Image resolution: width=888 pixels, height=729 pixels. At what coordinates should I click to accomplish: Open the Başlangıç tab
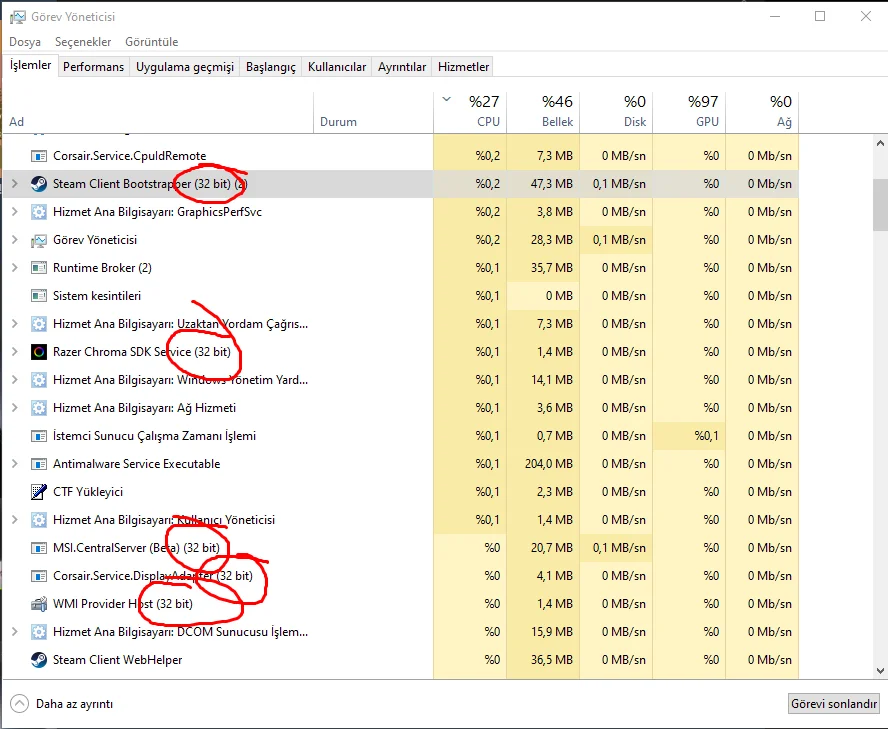pyautogui.click(x=271, y=67)
